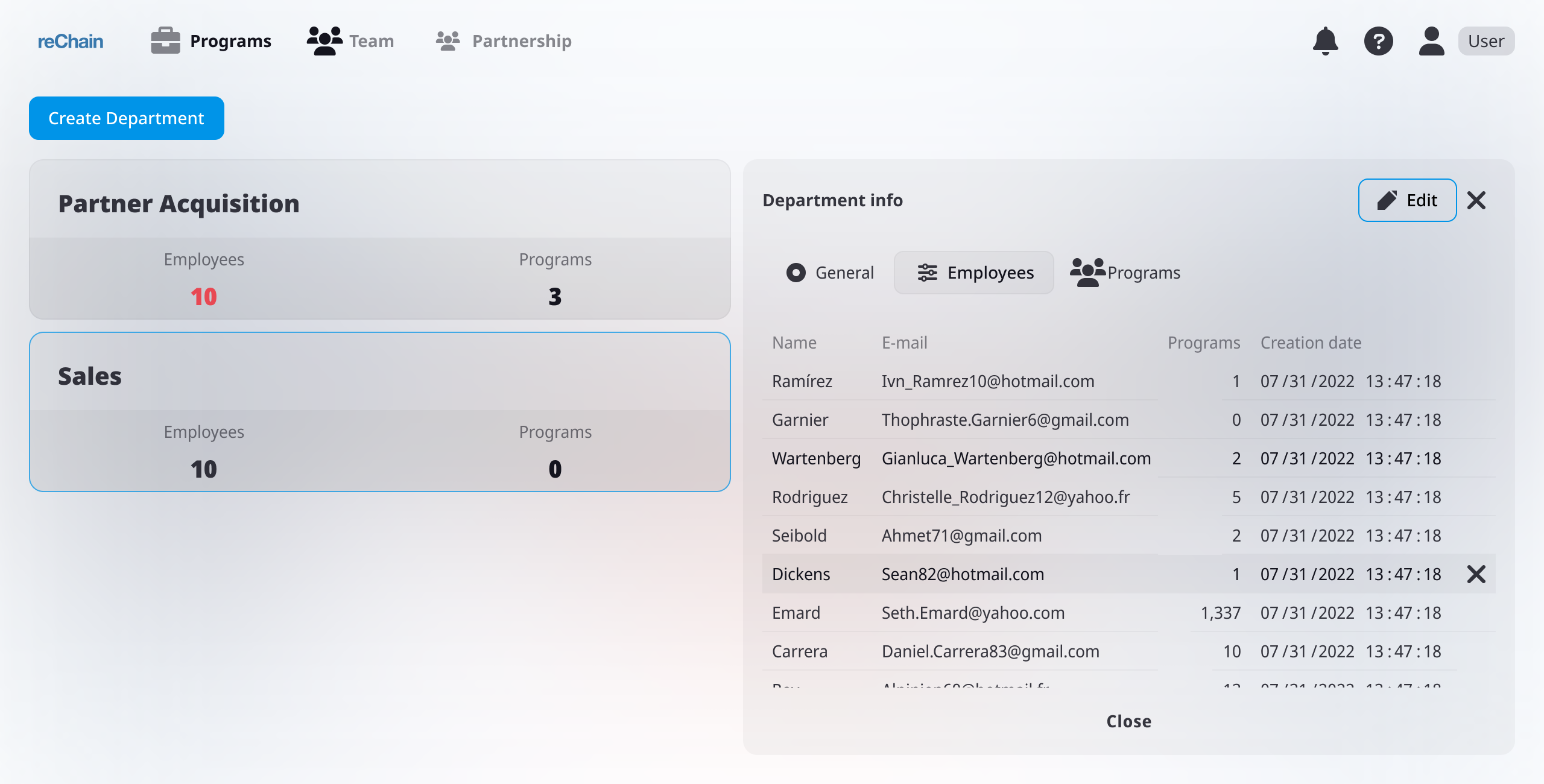
Task: Click the Partnership group icon
Action: [448, 41]
